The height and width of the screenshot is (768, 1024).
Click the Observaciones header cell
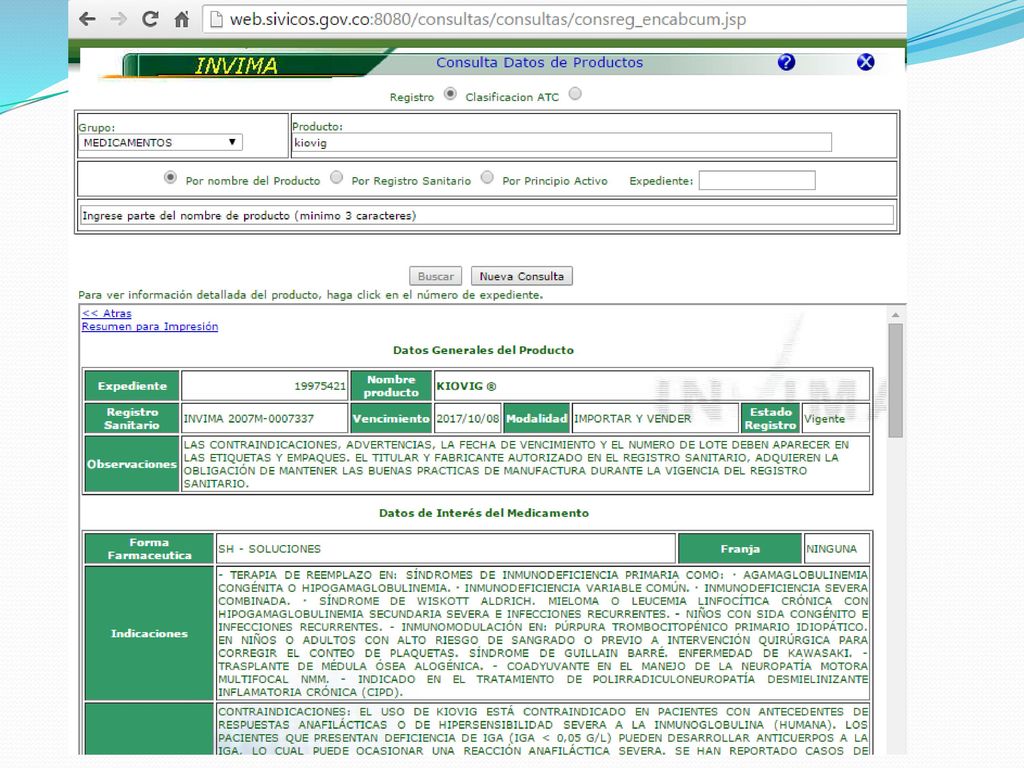(132, 464)
